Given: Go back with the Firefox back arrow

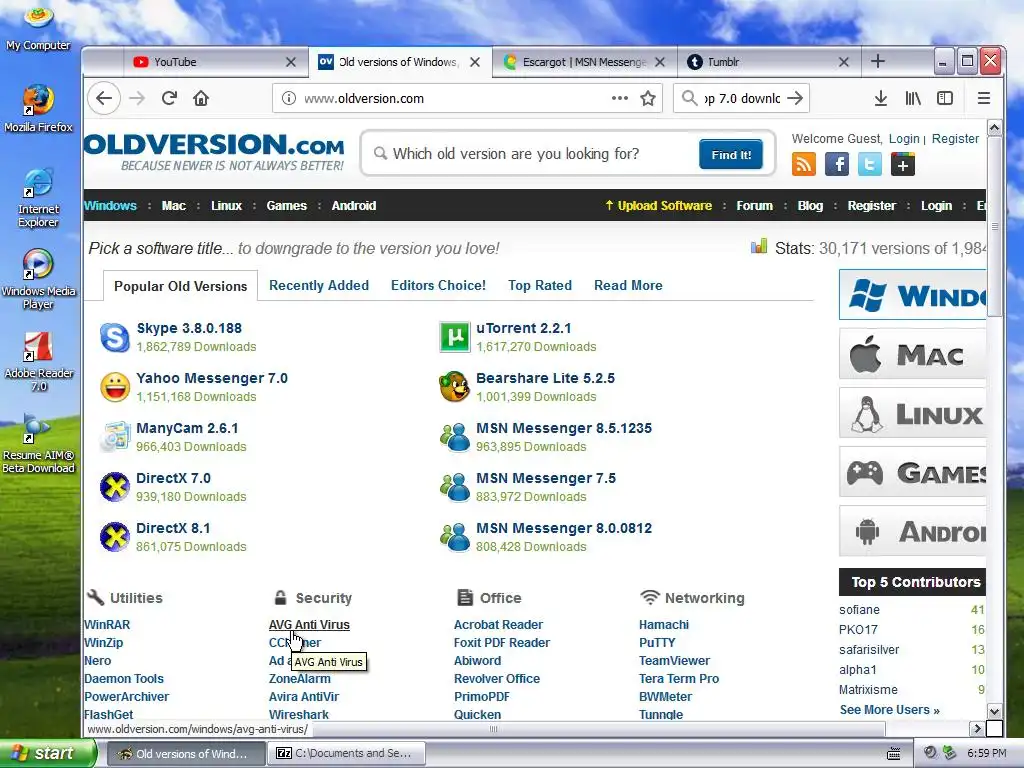Looking at the screenshot, I should coord(104,98).
